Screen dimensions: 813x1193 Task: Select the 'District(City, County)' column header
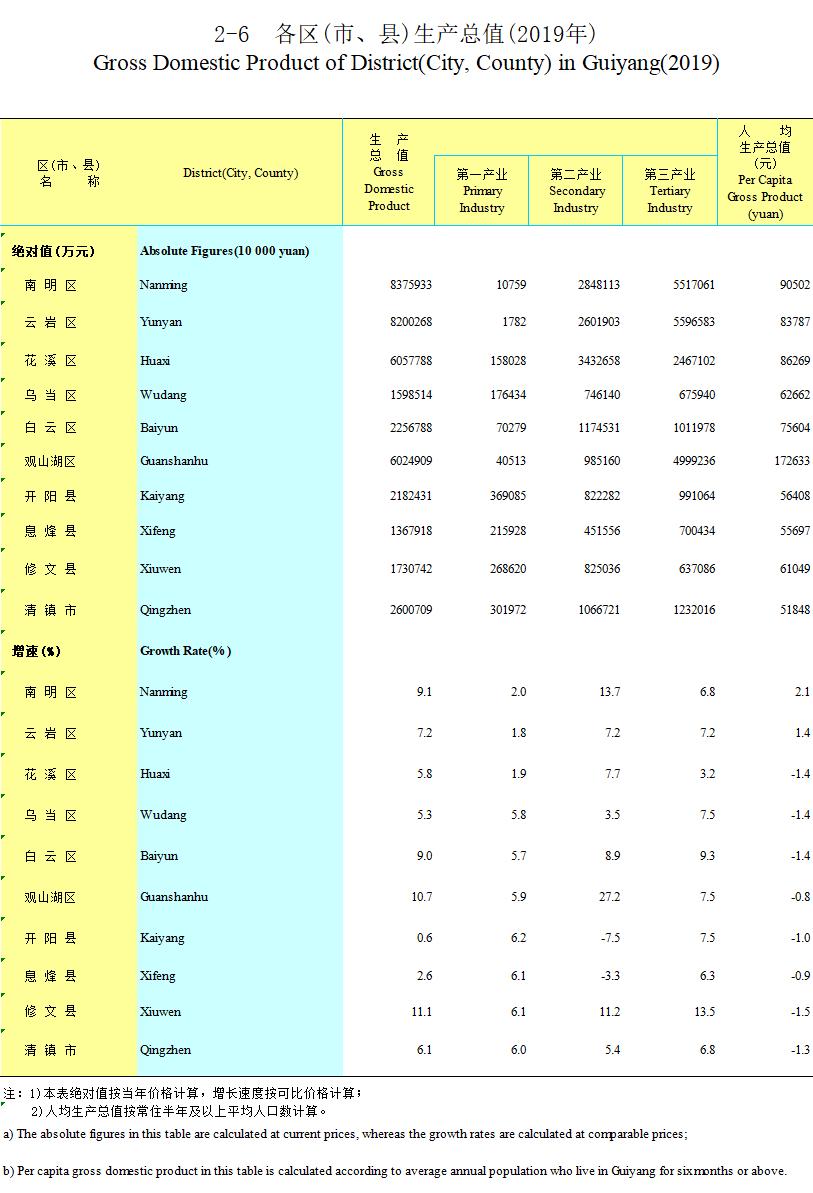240,172
